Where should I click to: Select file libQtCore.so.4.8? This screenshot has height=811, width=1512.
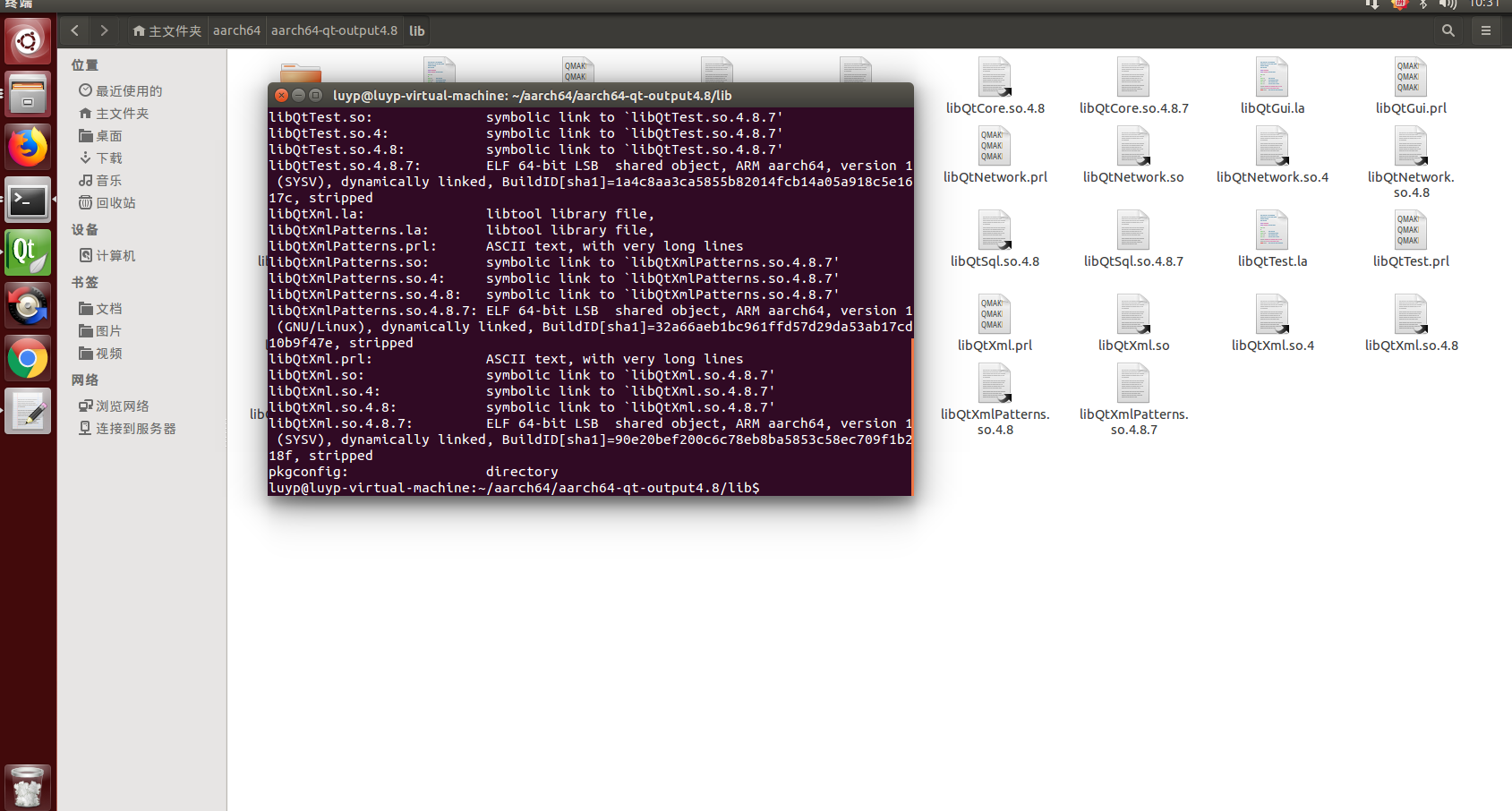pyautogui.click(x=995, y=86)
